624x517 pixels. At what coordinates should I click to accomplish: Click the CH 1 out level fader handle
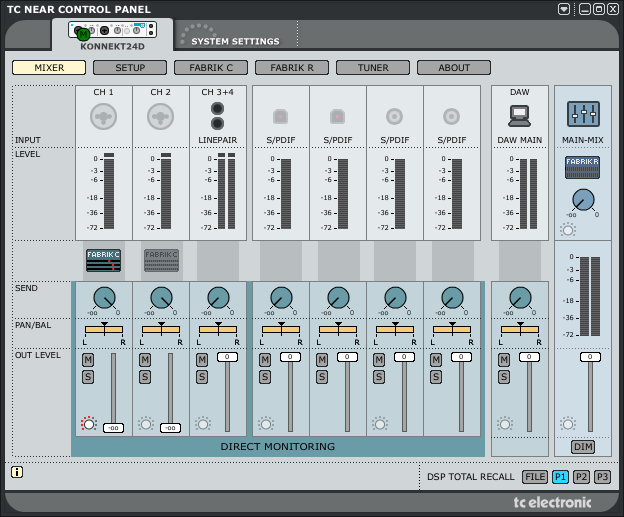coord(113,428)
